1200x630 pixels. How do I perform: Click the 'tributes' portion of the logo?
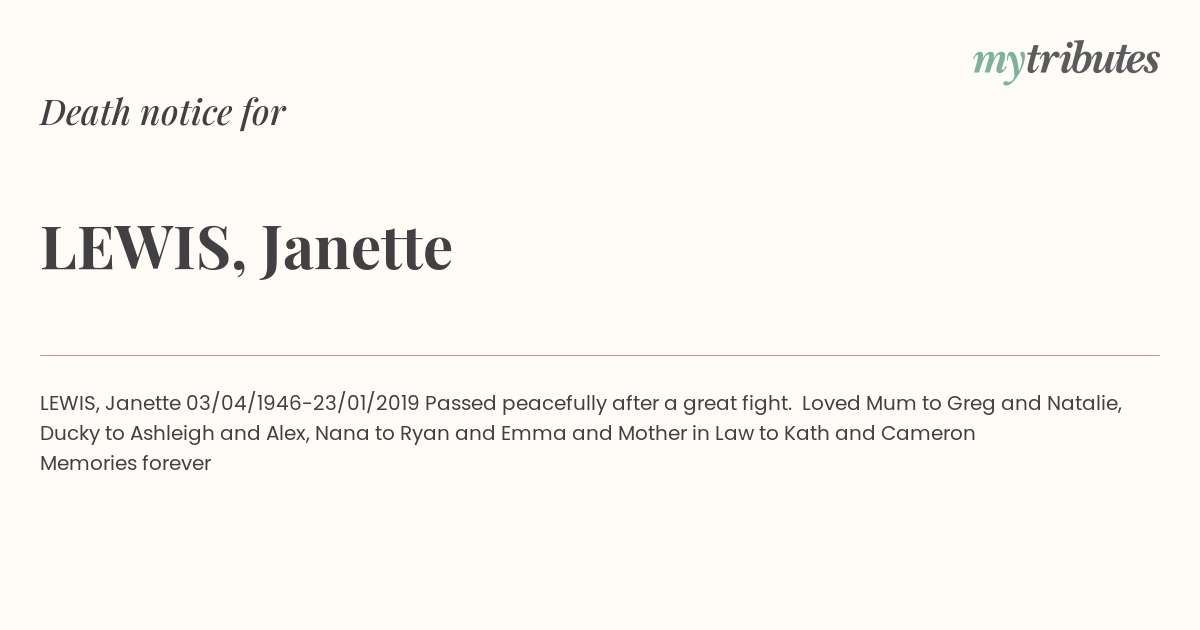point(1093,60)
